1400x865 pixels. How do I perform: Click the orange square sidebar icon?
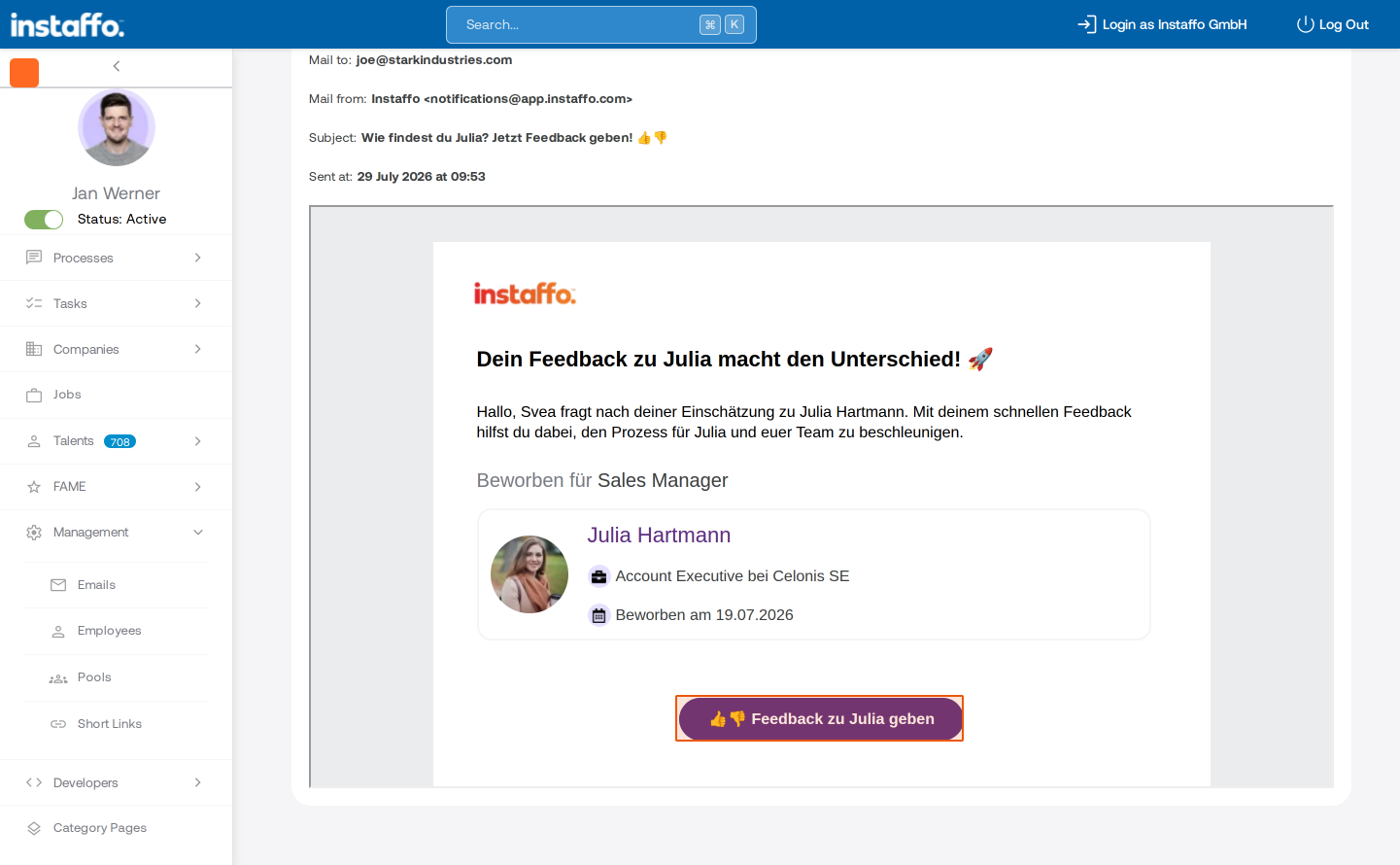(24, 73)
